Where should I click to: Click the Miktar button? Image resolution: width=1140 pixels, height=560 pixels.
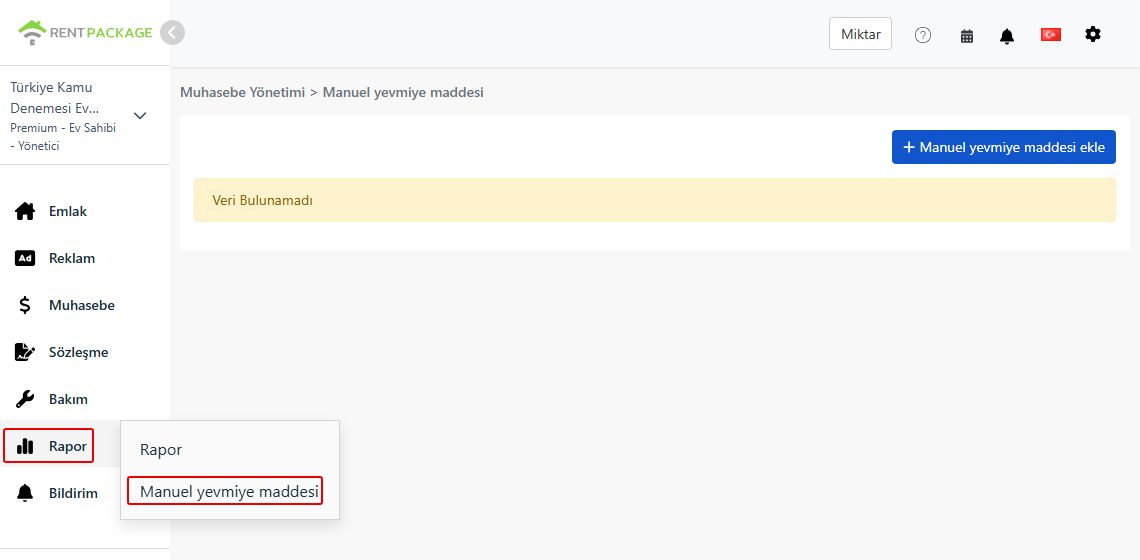[x=860, y=34]
